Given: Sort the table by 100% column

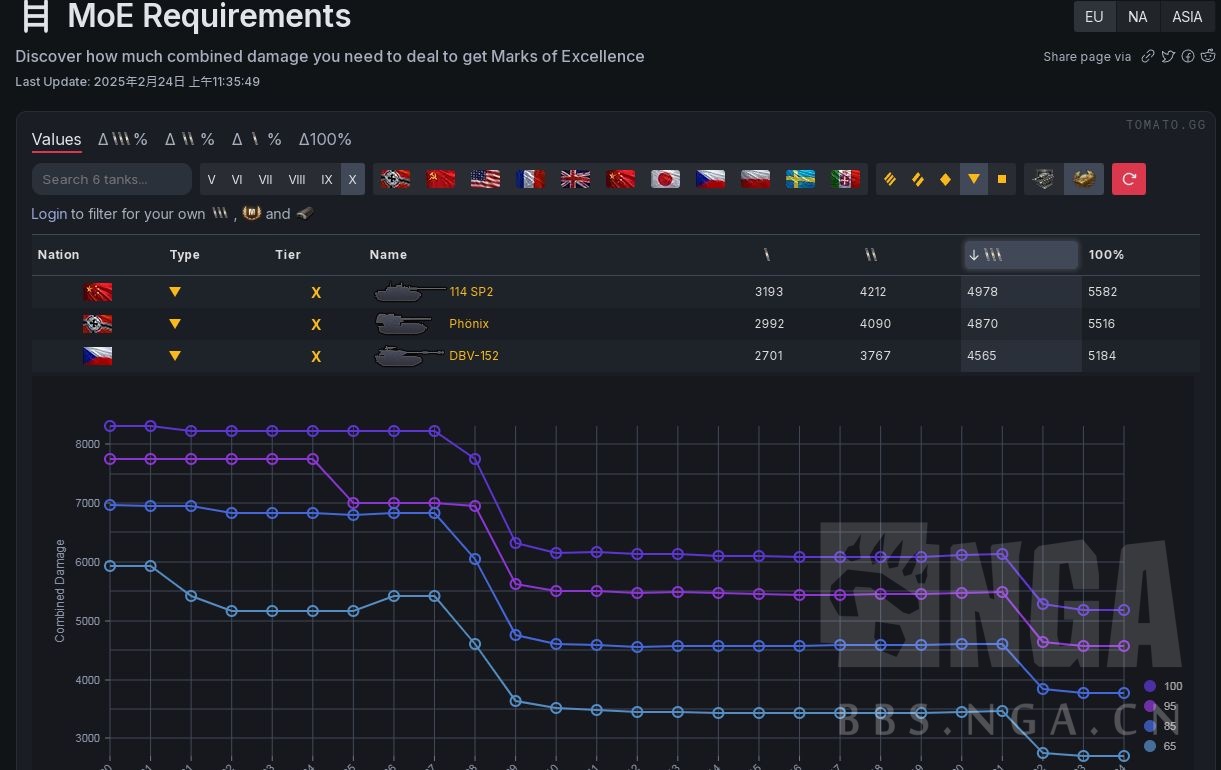Looking at the screenshot, I should pos(1106,255).
